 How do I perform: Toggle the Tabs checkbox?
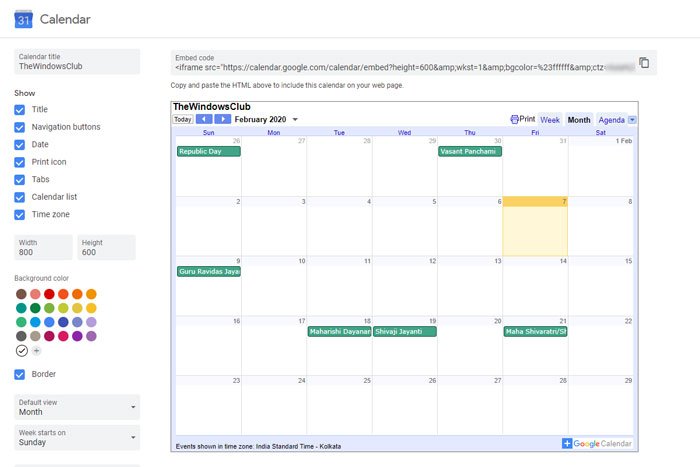[20, 180]
